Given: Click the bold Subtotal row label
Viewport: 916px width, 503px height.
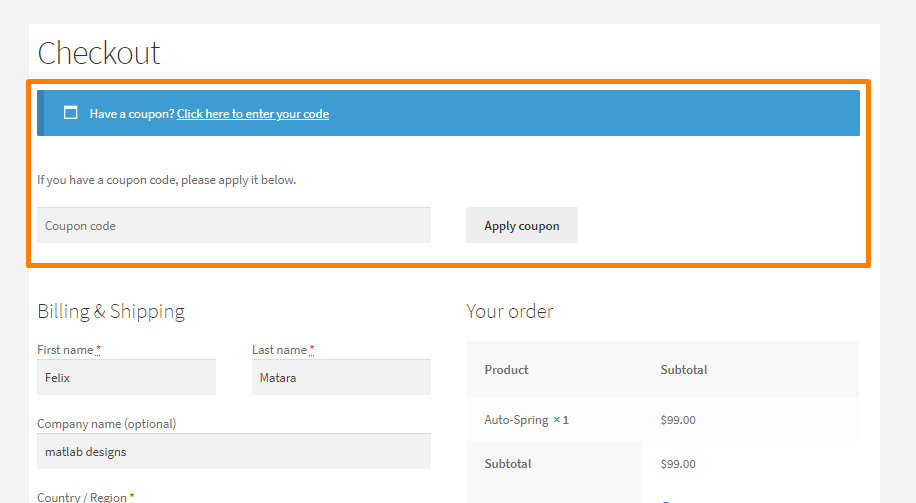Looking at the screenshot, I should pos(508,464).
